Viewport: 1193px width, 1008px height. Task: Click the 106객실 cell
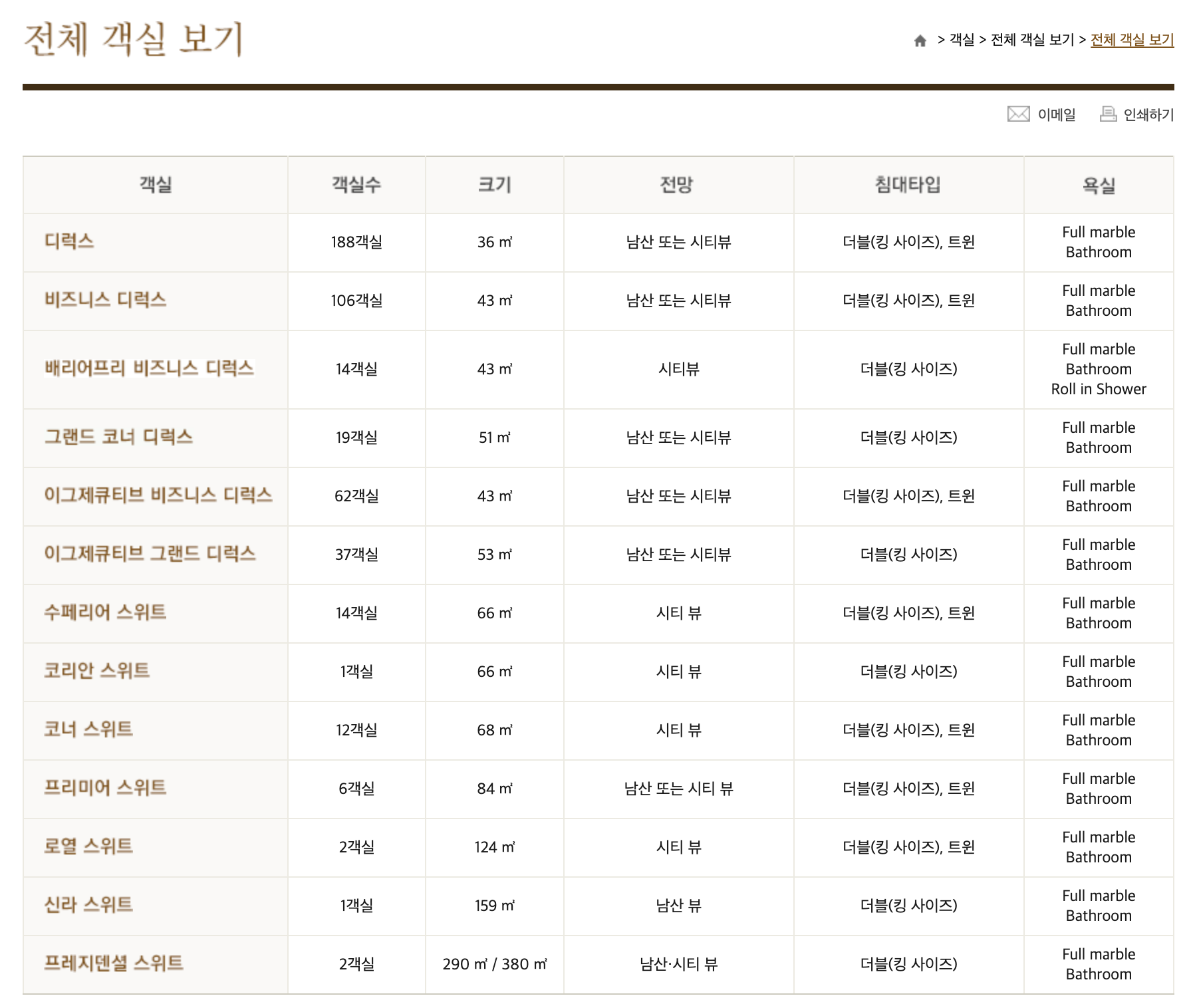click(x=356, y=301)
